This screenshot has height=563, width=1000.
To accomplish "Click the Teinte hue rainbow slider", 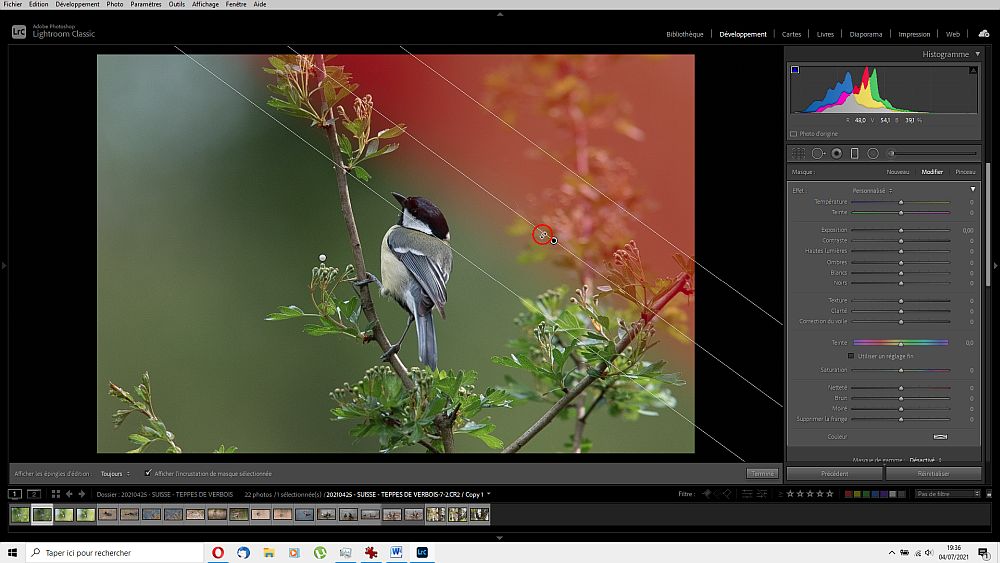I will (x=901, y=343).
